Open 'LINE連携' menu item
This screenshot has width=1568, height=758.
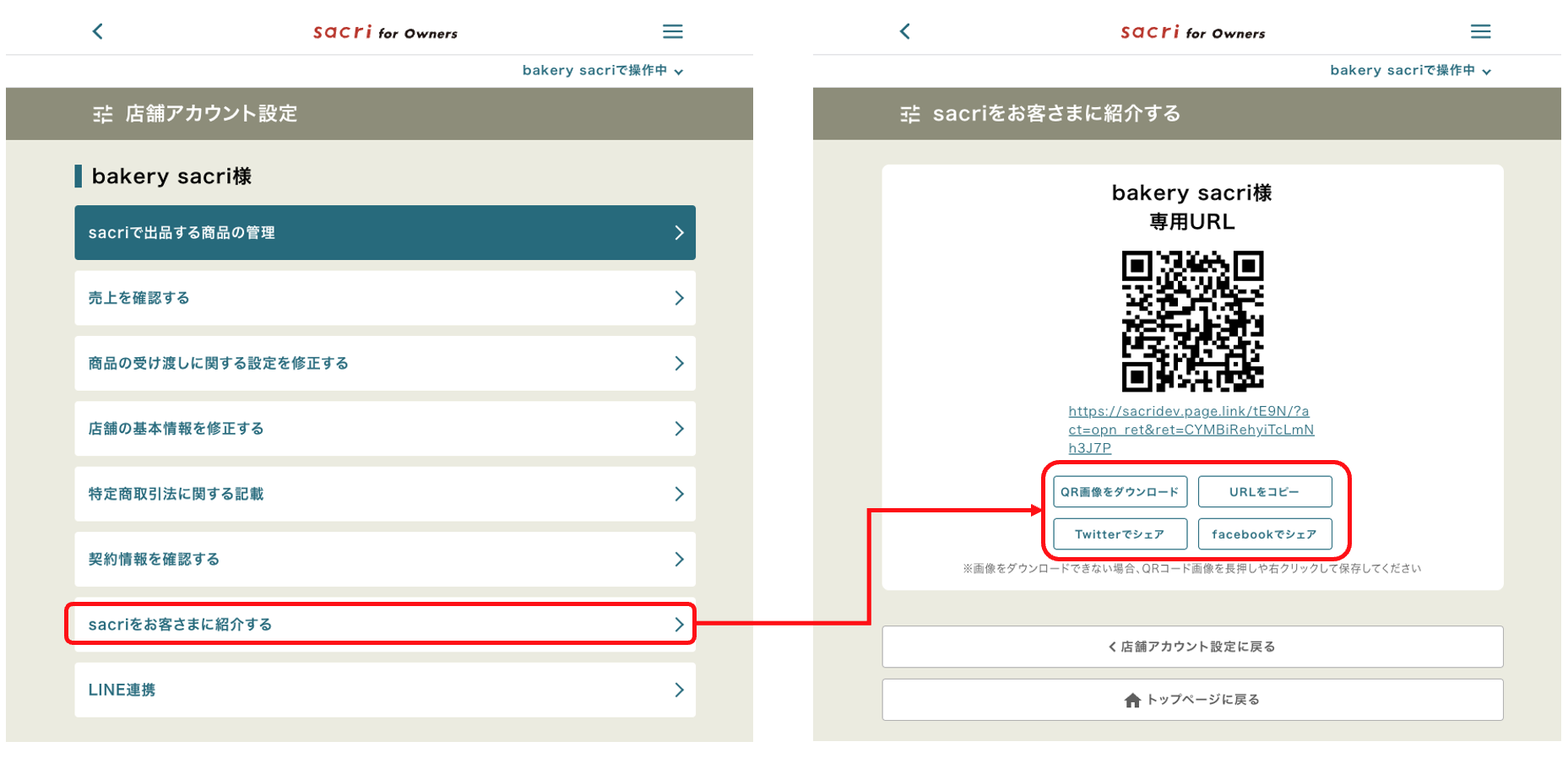click(x=385, y=690)
